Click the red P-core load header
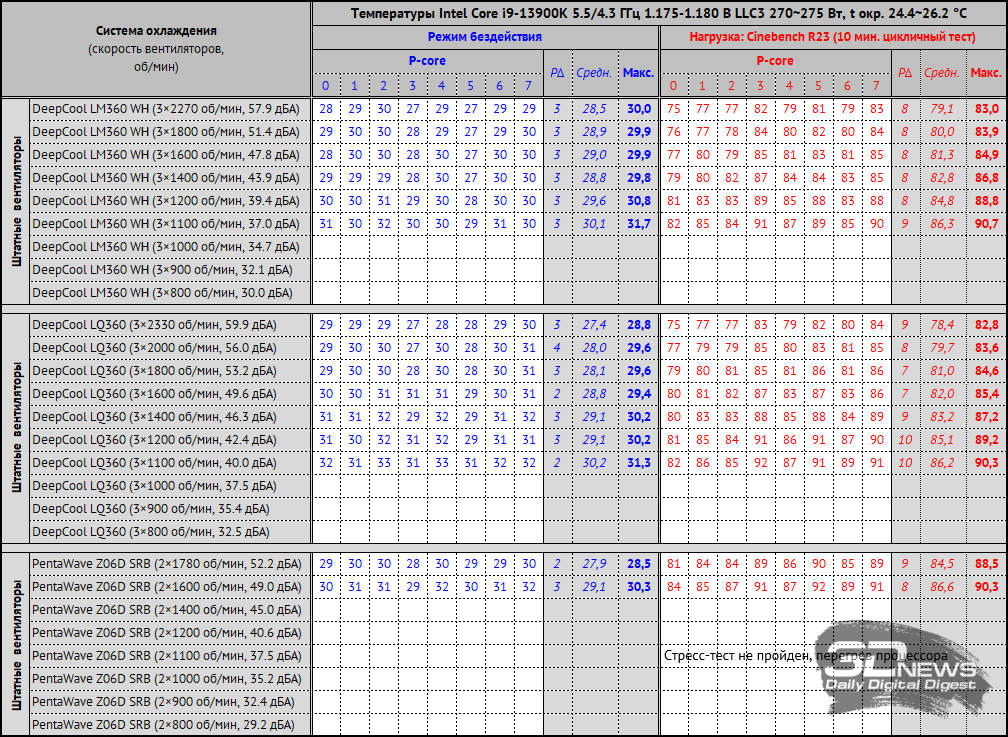Viewport: 1008px width, 737px height. click(x=774, y=61)
